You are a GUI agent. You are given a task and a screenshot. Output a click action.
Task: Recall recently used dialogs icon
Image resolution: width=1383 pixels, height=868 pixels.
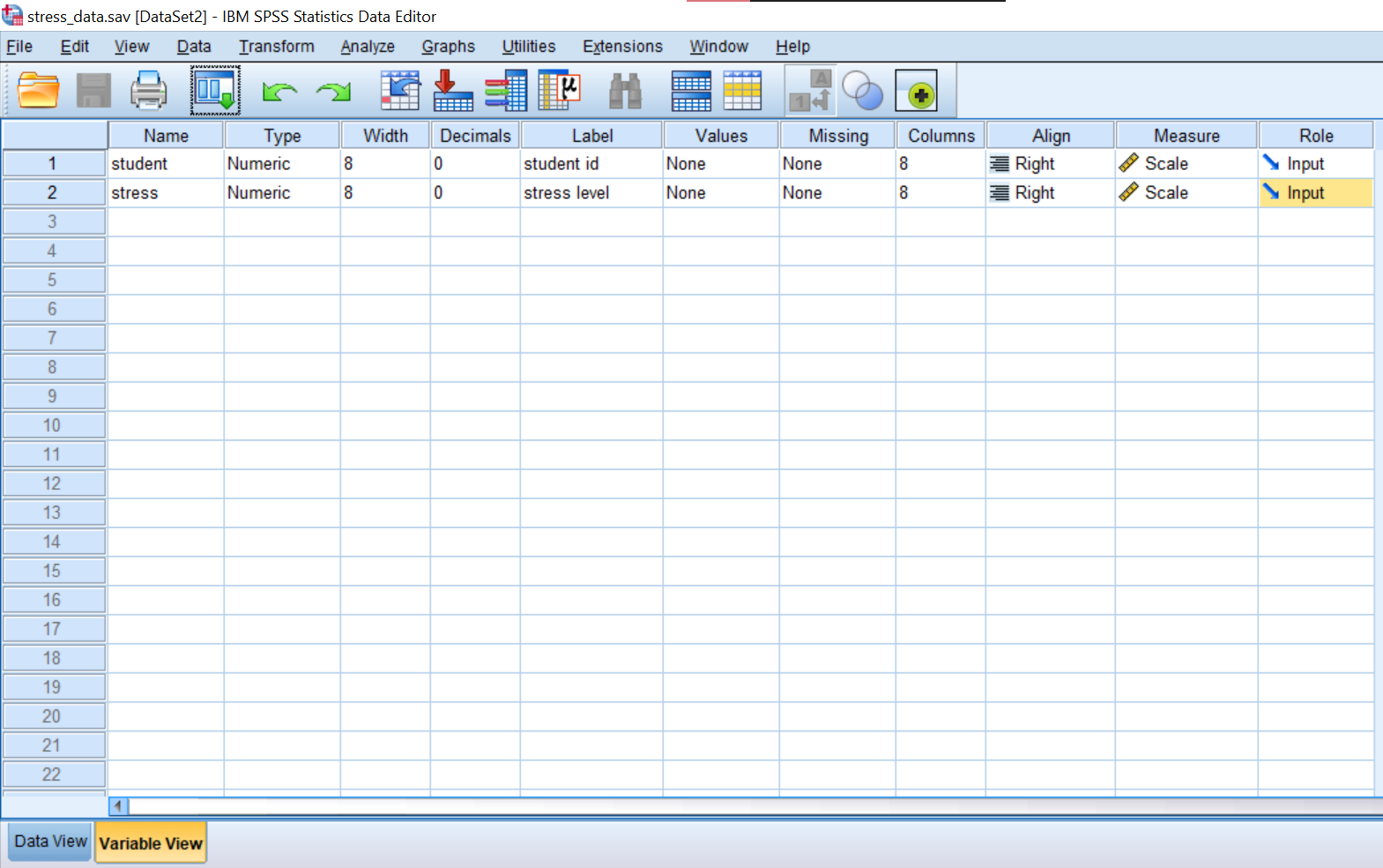coord(216,90)
